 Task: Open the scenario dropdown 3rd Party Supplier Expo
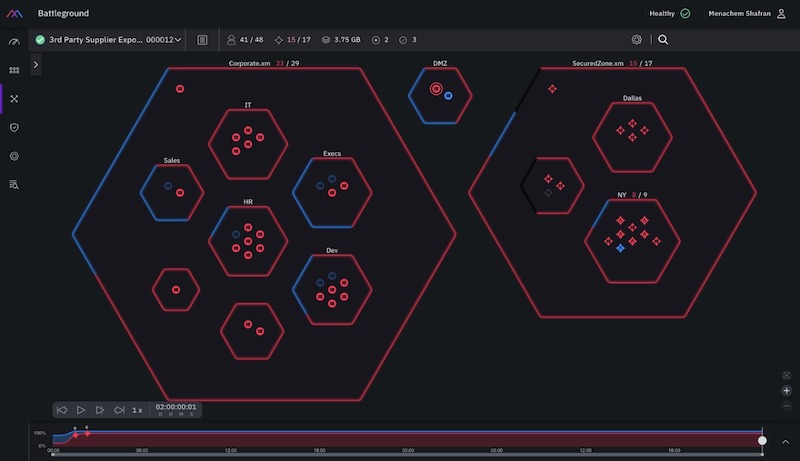(109, 39)
